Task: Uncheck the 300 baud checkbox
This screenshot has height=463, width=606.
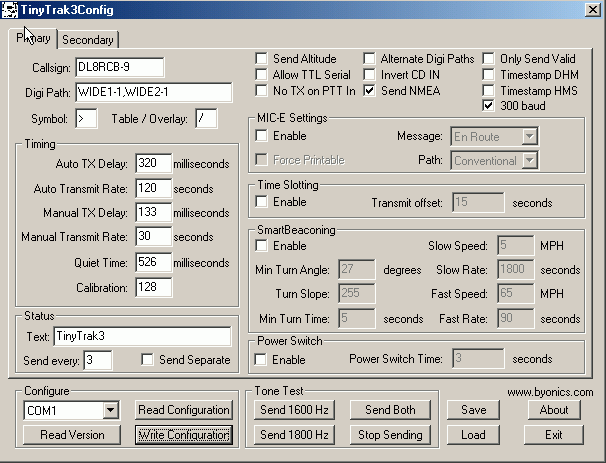Action: [x=488, y=106]
